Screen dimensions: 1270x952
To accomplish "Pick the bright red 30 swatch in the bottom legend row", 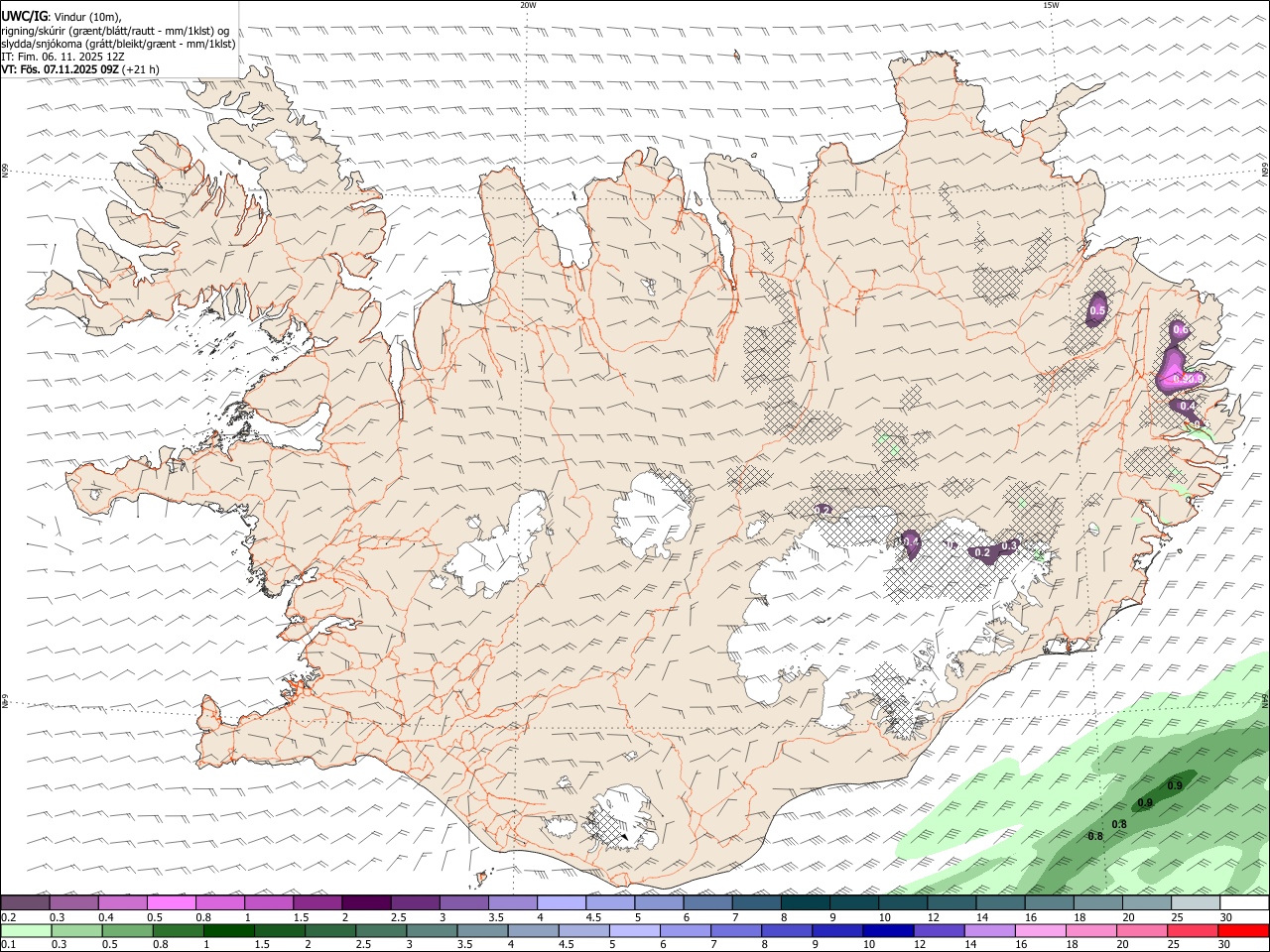I will (x=1244, y=931).
